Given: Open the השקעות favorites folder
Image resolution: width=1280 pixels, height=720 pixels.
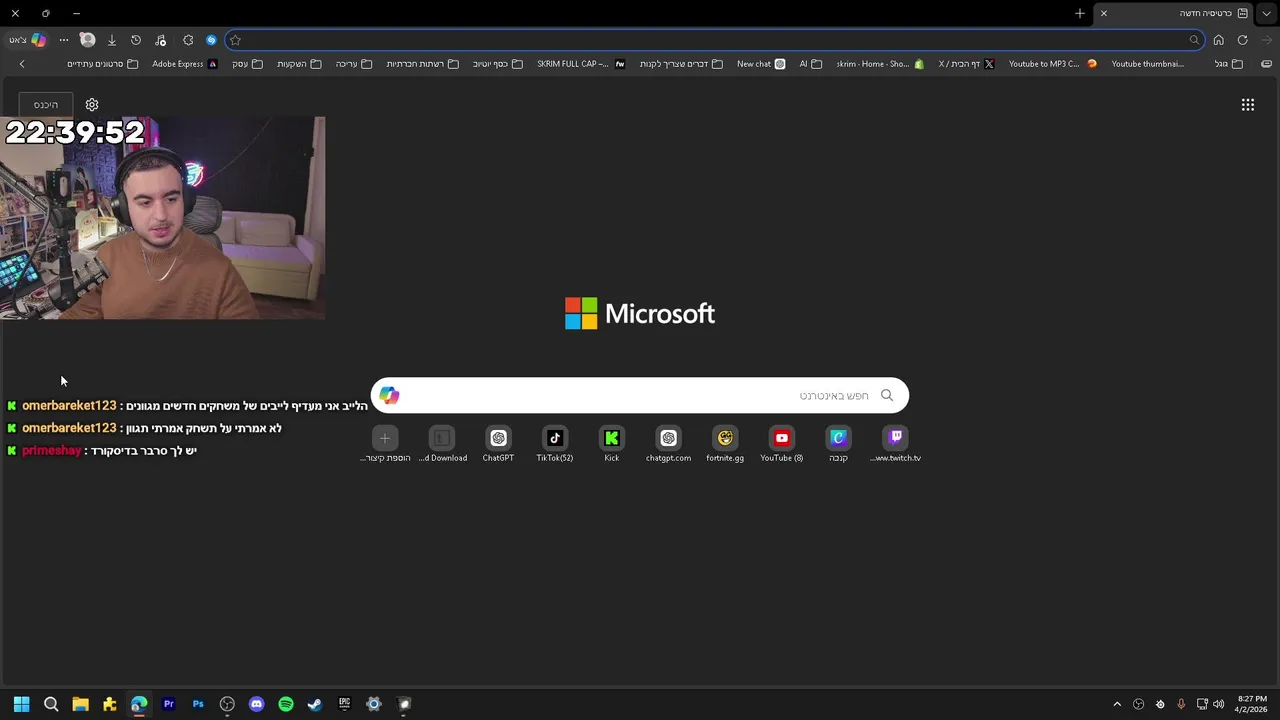Looking at the screenshot, I should click(299, 64).
